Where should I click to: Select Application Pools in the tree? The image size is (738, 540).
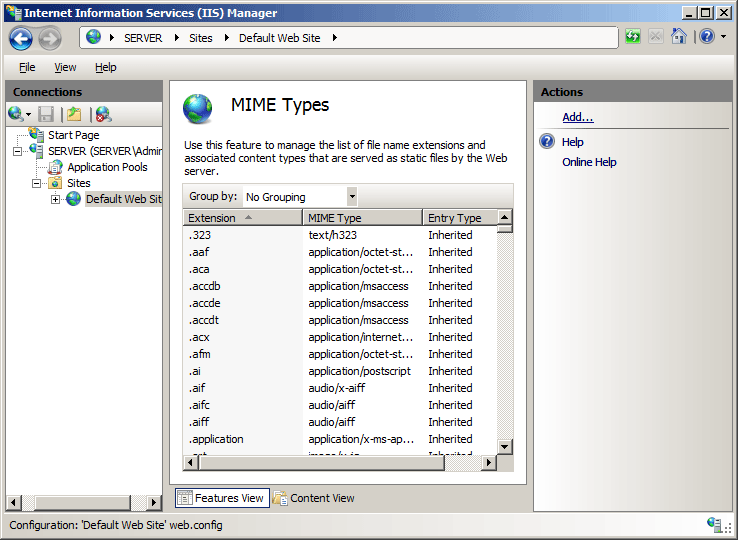pos(107,167)
